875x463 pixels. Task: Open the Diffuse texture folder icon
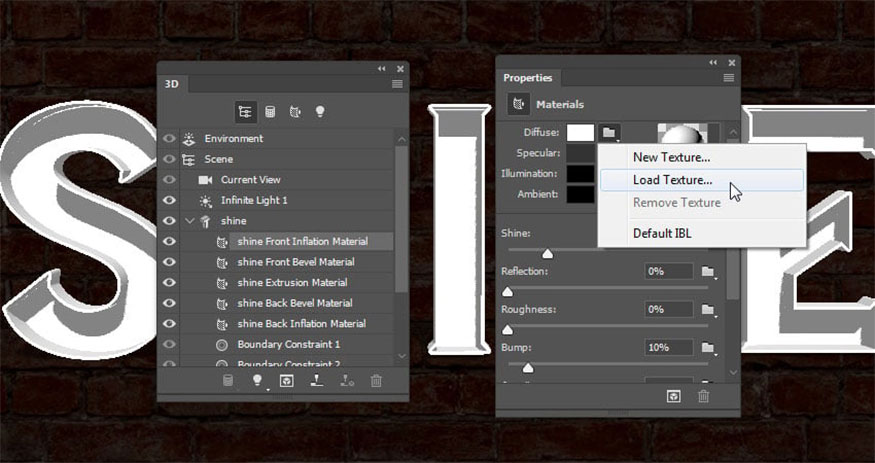point(610,132)
